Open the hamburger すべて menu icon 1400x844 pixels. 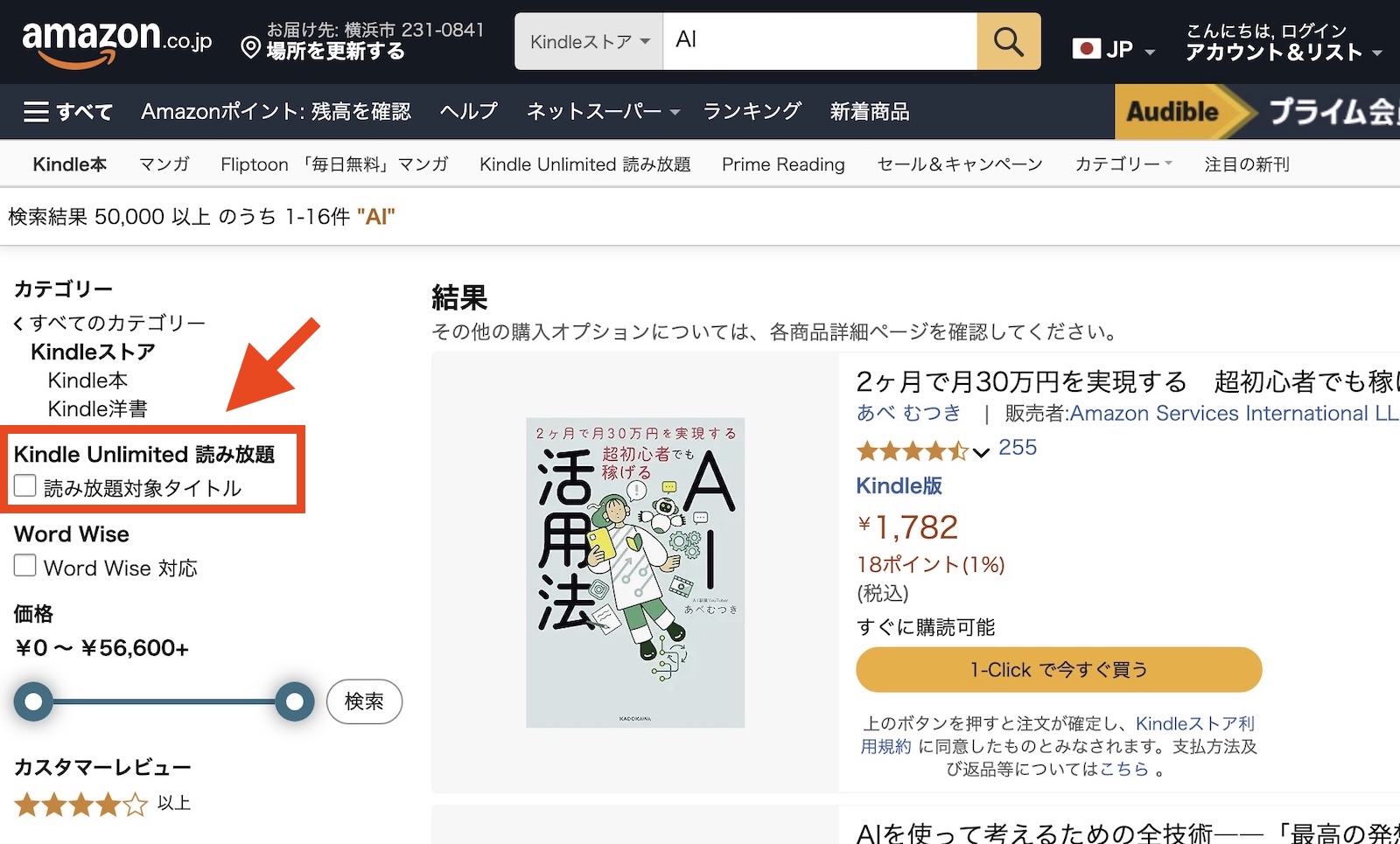click(36, 112)
